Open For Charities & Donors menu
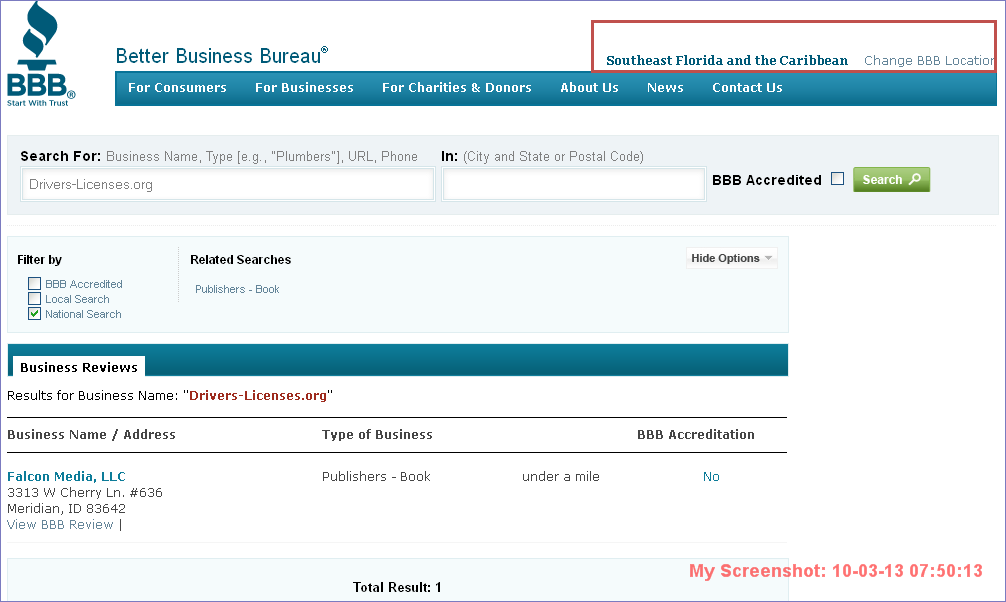 click(457, 88)
